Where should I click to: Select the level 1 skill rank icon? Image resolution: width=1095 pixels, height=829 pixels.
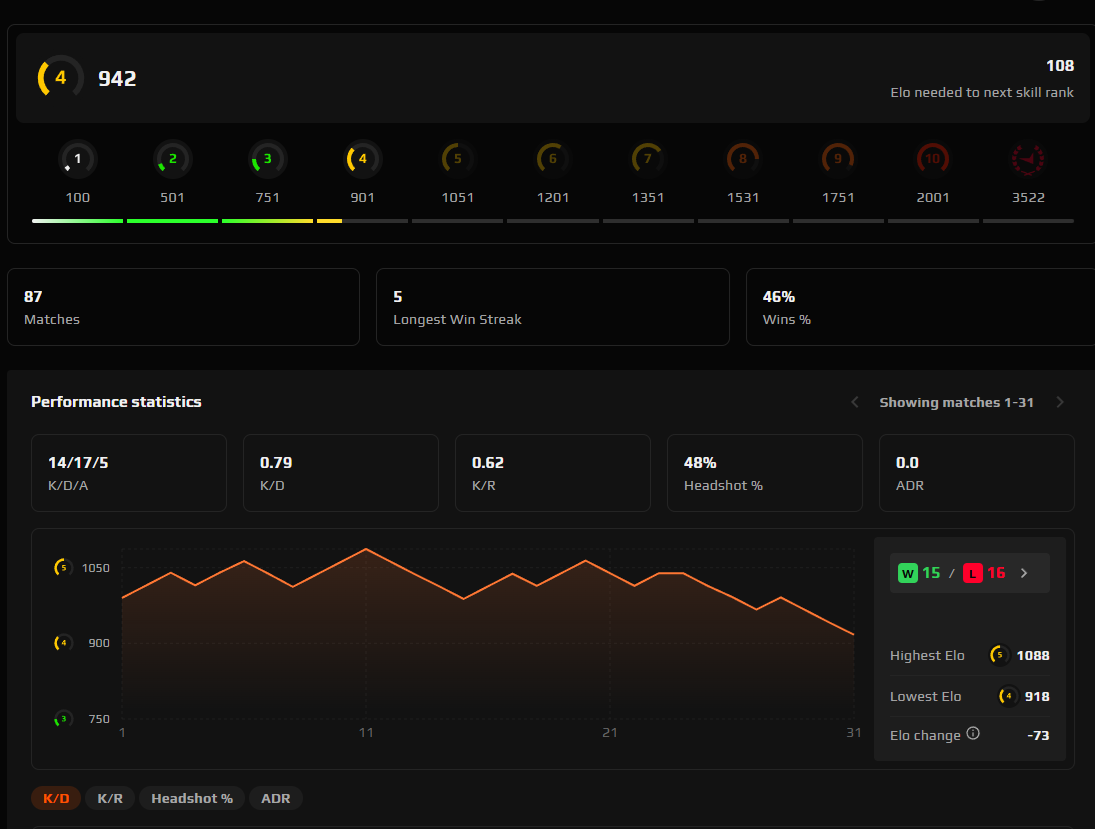point(77,159)
